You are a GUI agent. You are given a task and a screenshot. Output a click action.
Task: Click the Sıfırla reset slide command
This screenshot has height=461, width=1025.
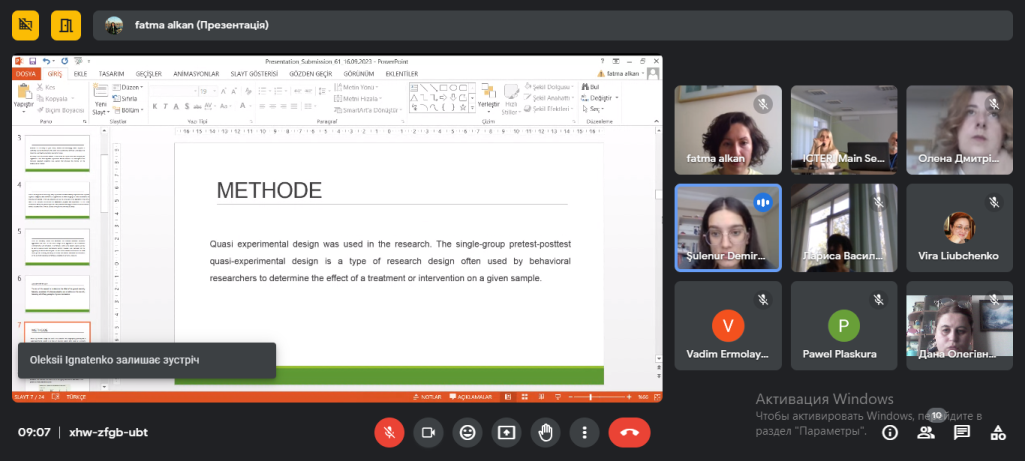[x=124, y=98]
